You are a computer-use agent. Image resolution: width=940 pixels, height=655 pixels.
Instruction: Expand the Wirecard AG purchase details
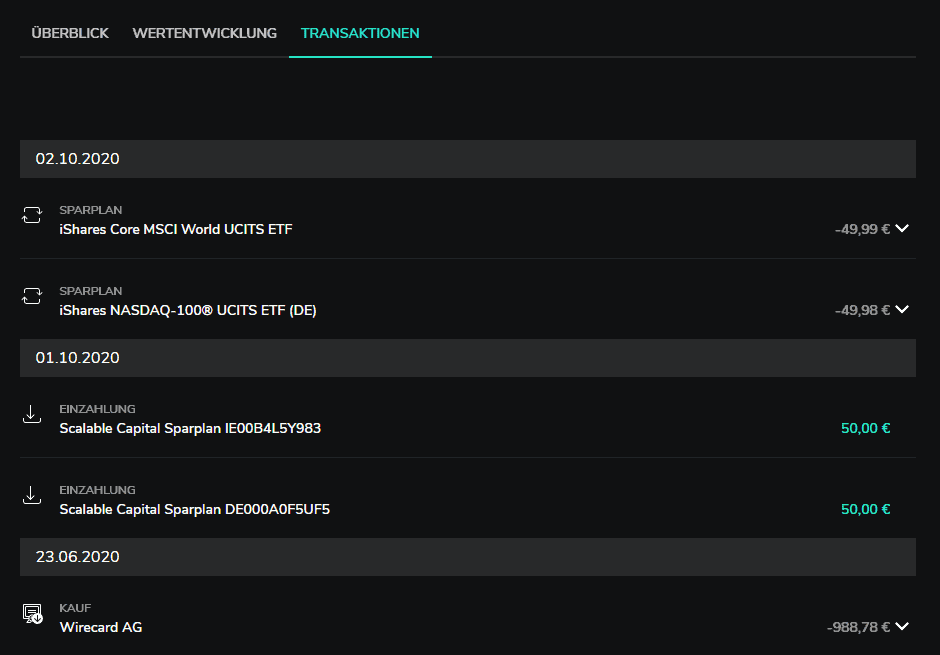(x=902, y=626)
